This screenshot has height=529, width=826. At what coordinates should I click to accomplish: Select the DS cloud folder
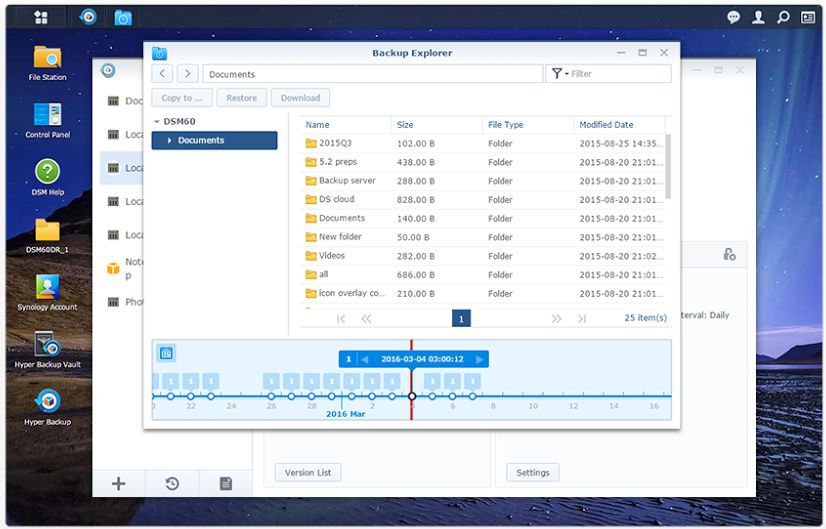coord(483,200)
